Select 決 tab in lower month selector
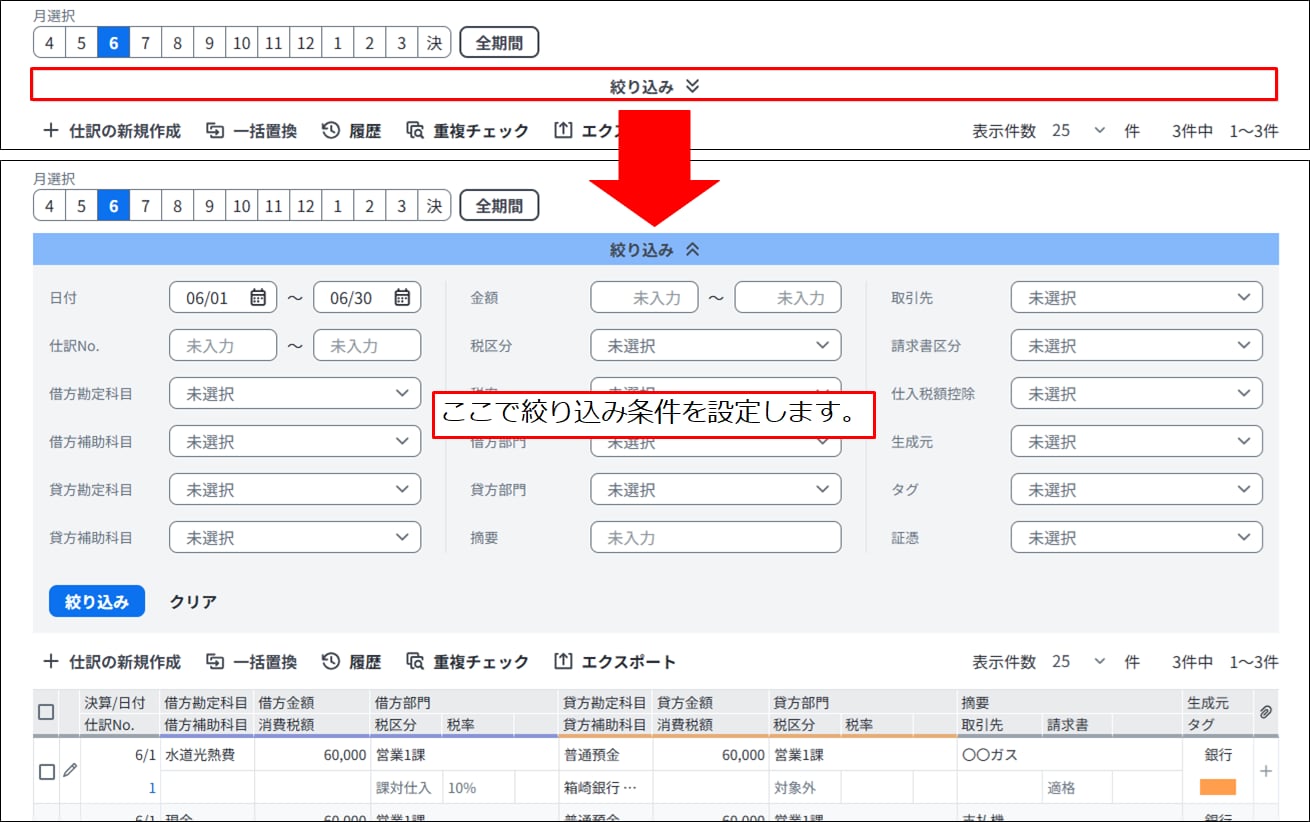 click(434, 206)
